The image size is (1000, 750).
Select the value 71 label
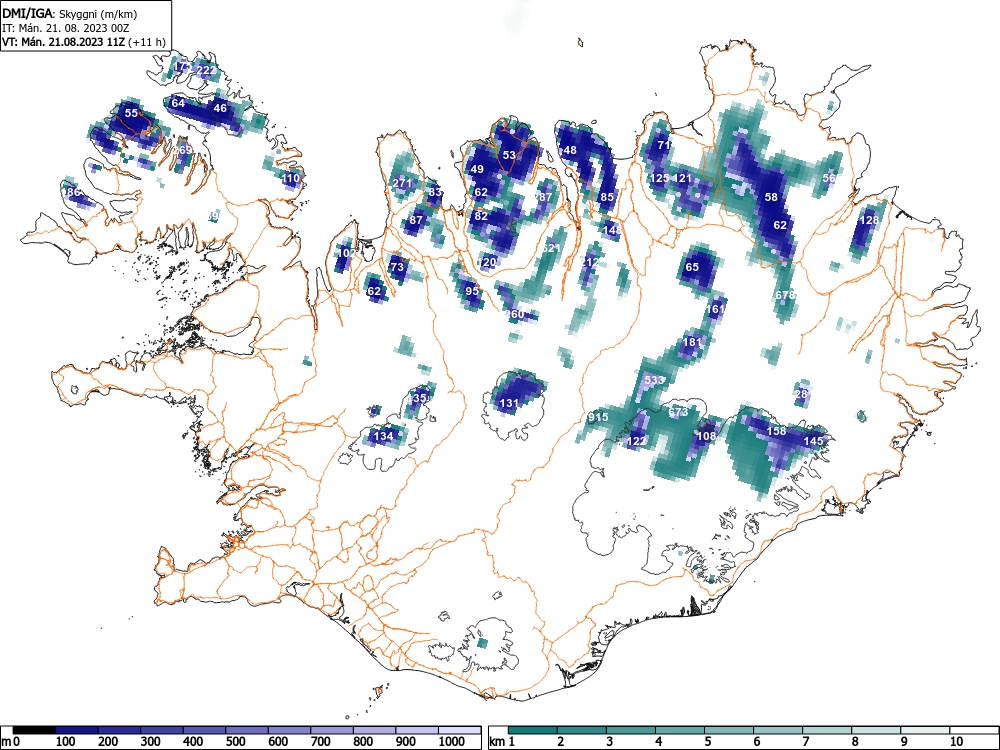(664, 145)
